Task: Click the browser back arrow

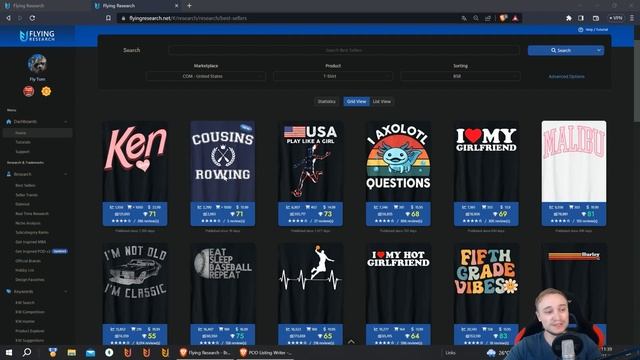Action: (8, 18)
